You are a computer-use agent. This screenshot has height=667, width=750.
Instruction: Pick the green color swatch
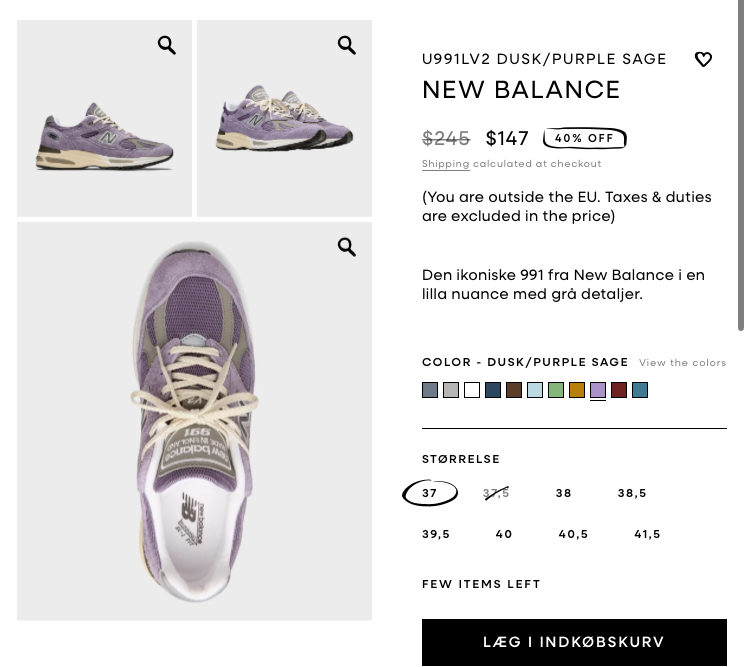click(556, 390)
